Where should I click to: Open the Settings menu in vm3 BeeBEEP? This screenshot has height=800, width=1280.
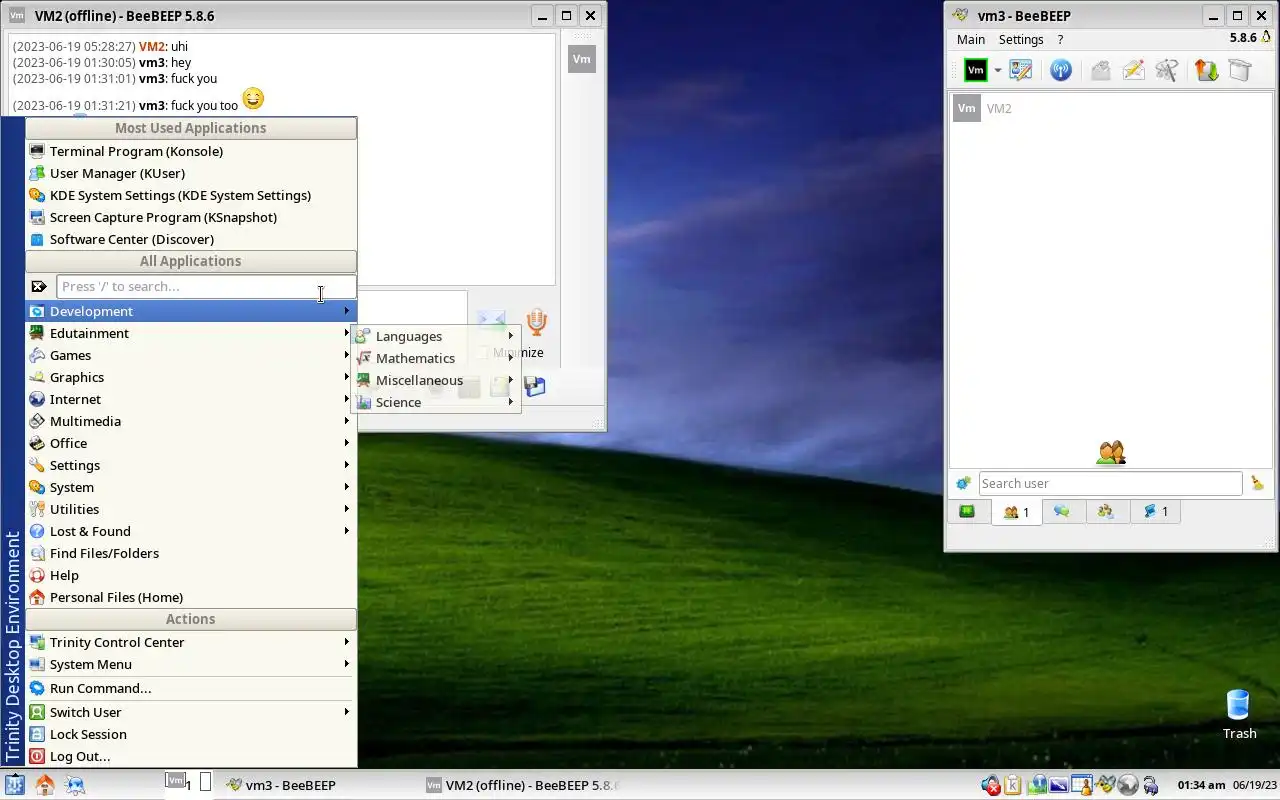[1021, 39]
